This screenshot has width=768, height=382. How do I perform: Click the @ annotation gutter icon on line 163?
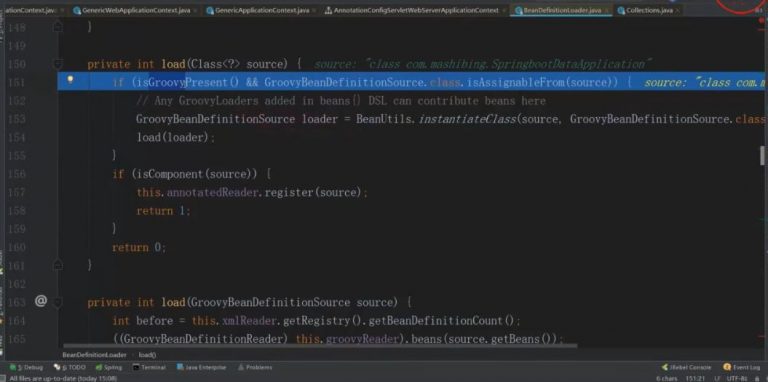[x=41, y=301]
